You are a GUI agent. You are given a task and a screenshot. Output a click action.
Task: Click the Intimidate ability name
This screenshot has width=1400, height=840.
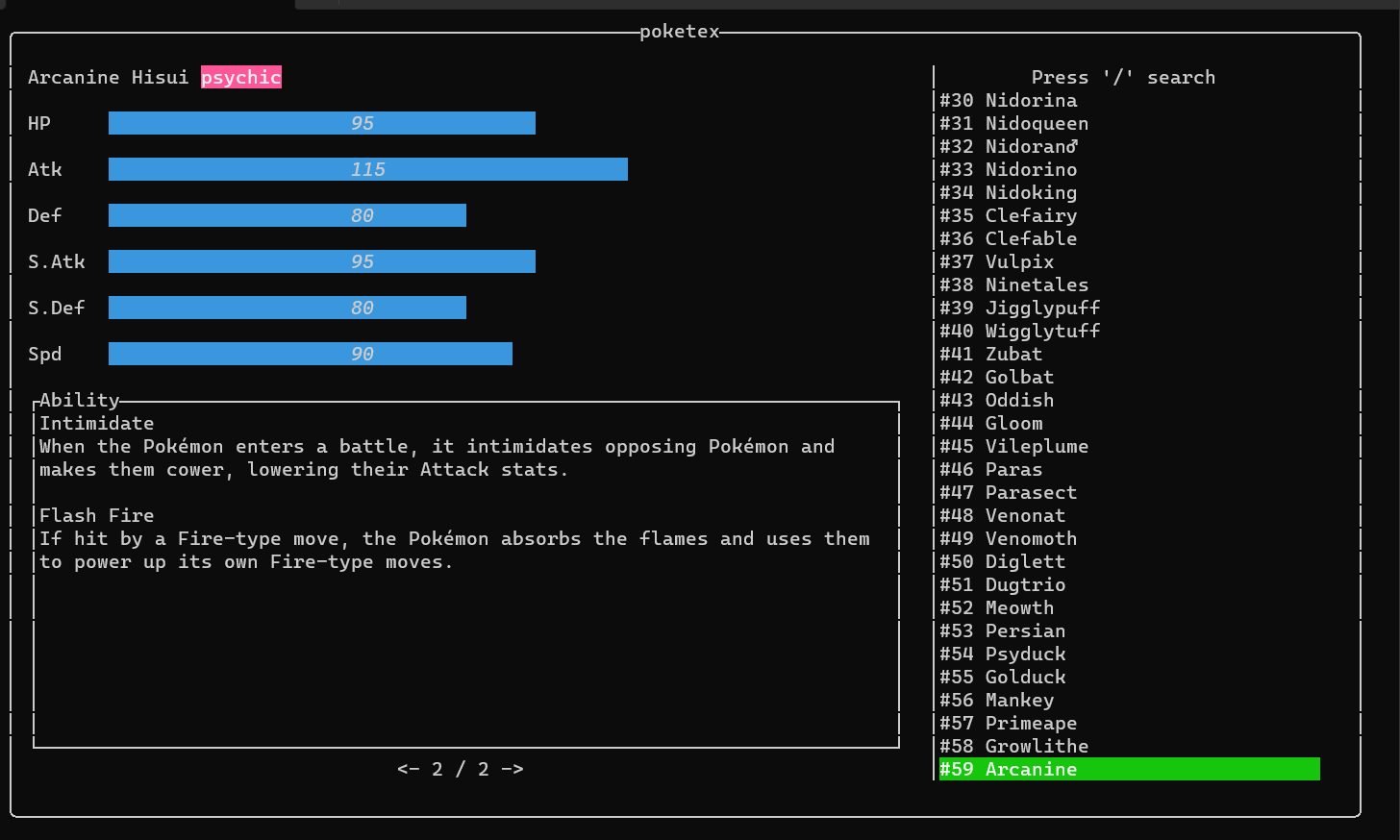(x=96, y=423)
